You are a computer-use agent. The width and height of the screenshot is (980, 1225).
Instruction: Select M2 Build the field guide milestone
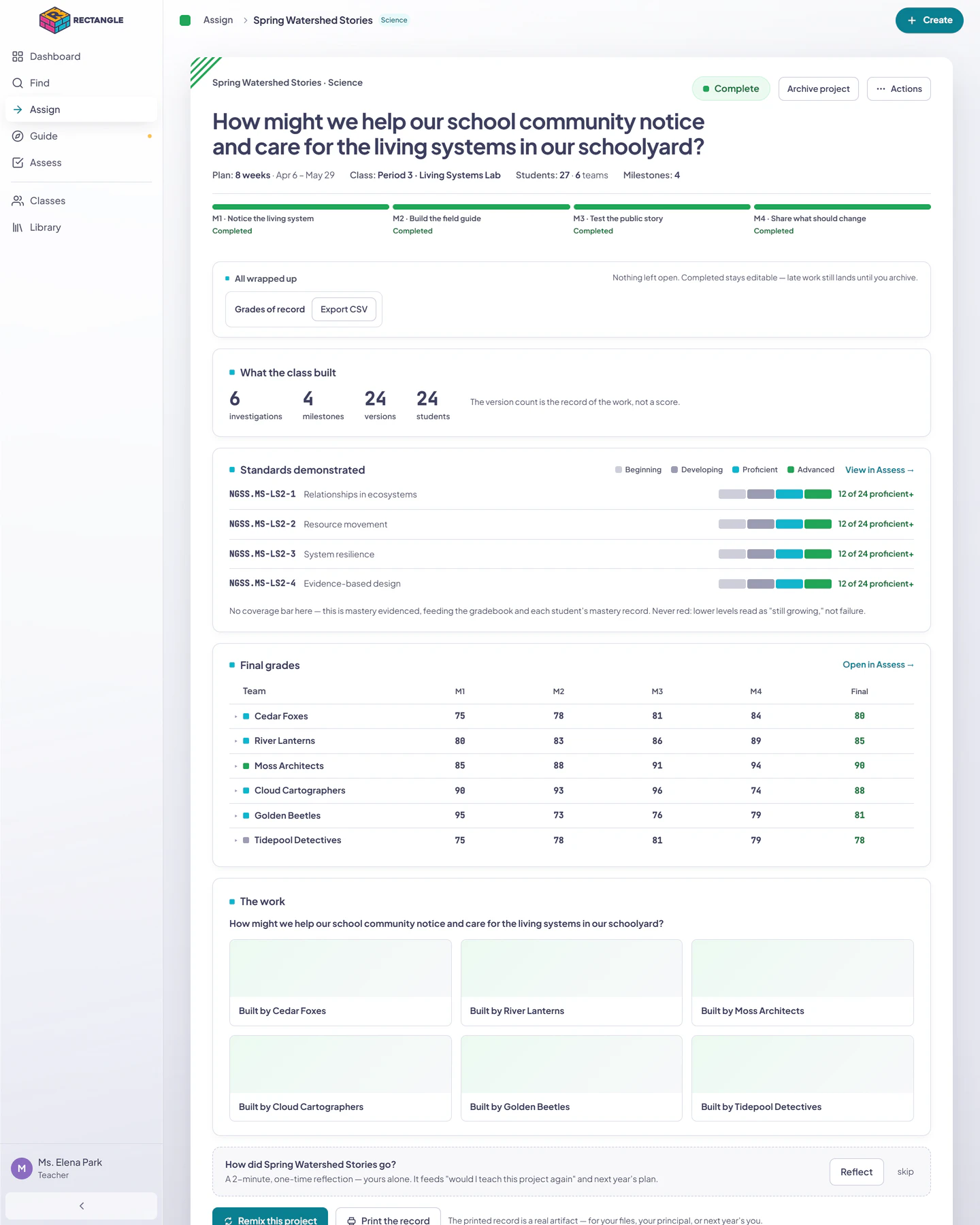[481, 220]
